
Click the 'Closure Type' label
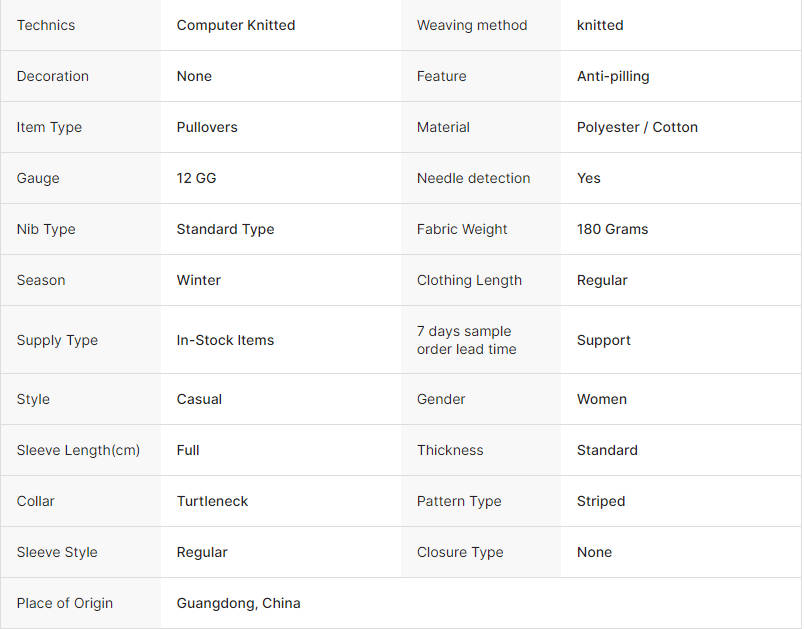tap(460, 552)
